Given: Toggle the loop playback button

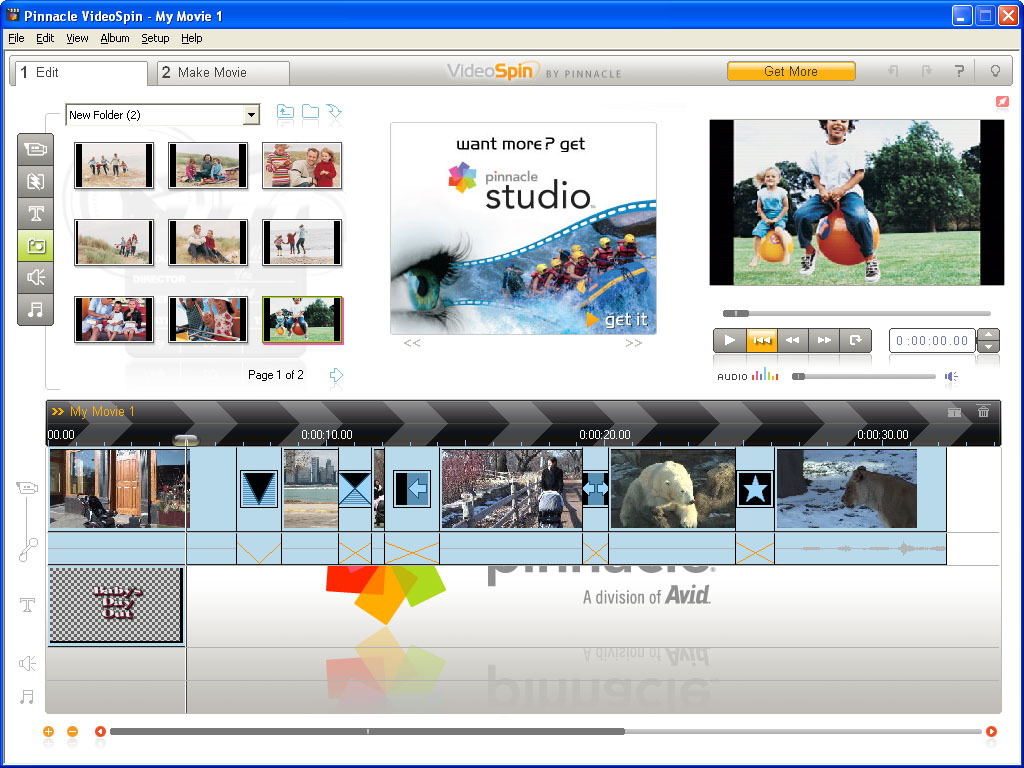Looking at the screenshot, I should tap(856, 340).
